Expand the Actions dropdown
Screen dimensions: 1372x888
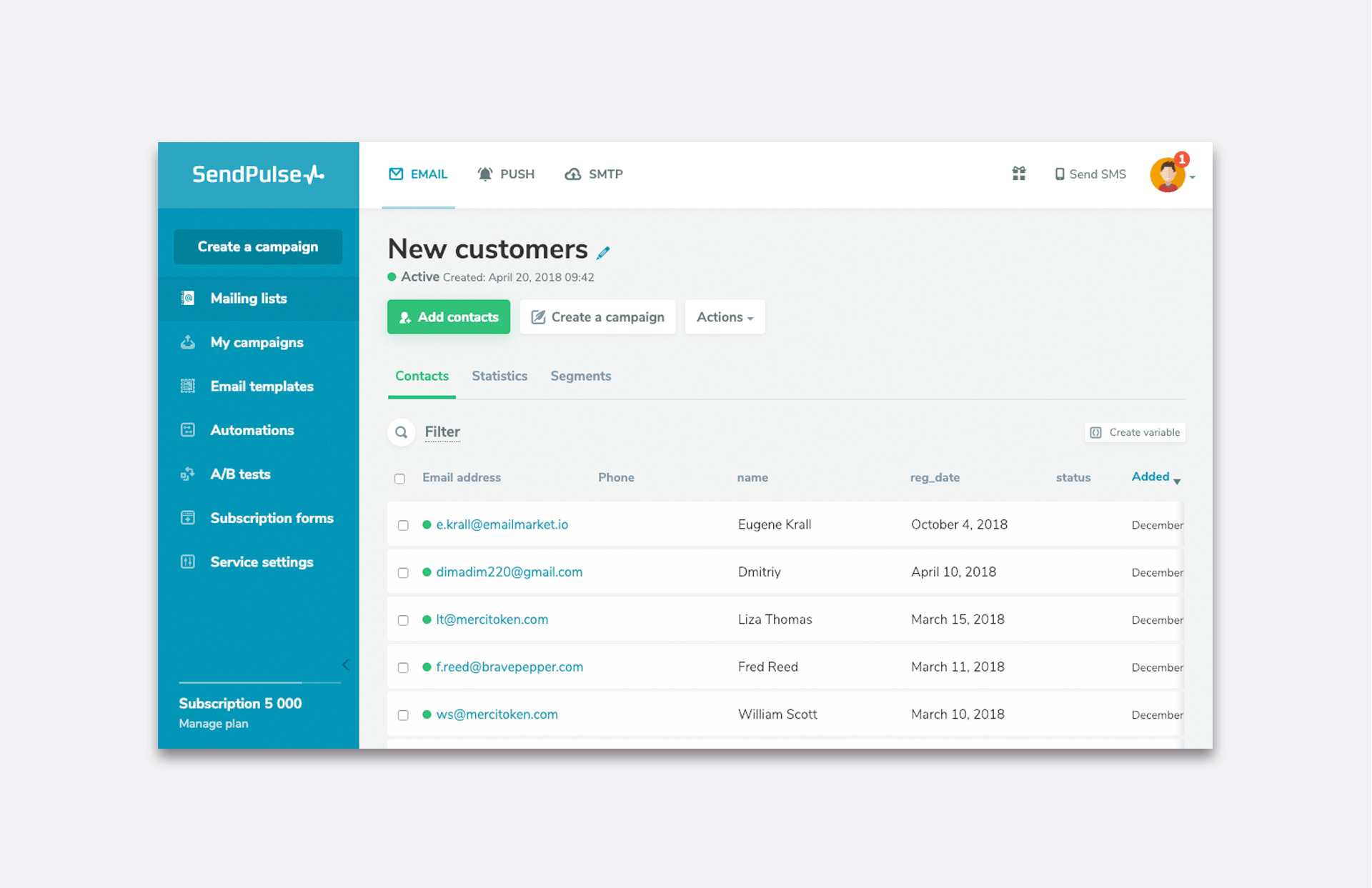[x=725, y=317]
